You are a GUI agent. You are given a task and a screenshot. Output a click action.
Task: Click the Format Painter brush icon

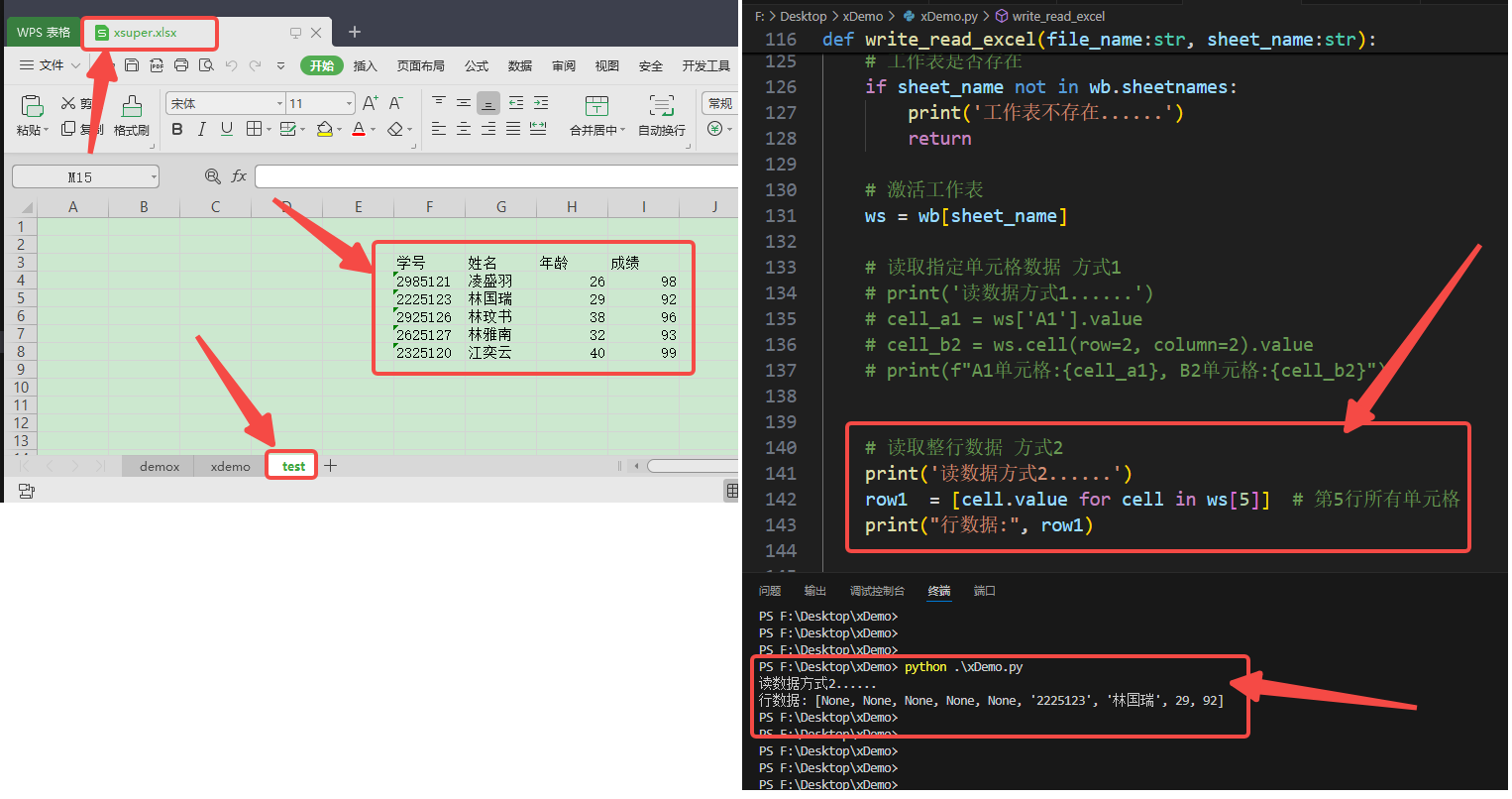pos(131,106)
